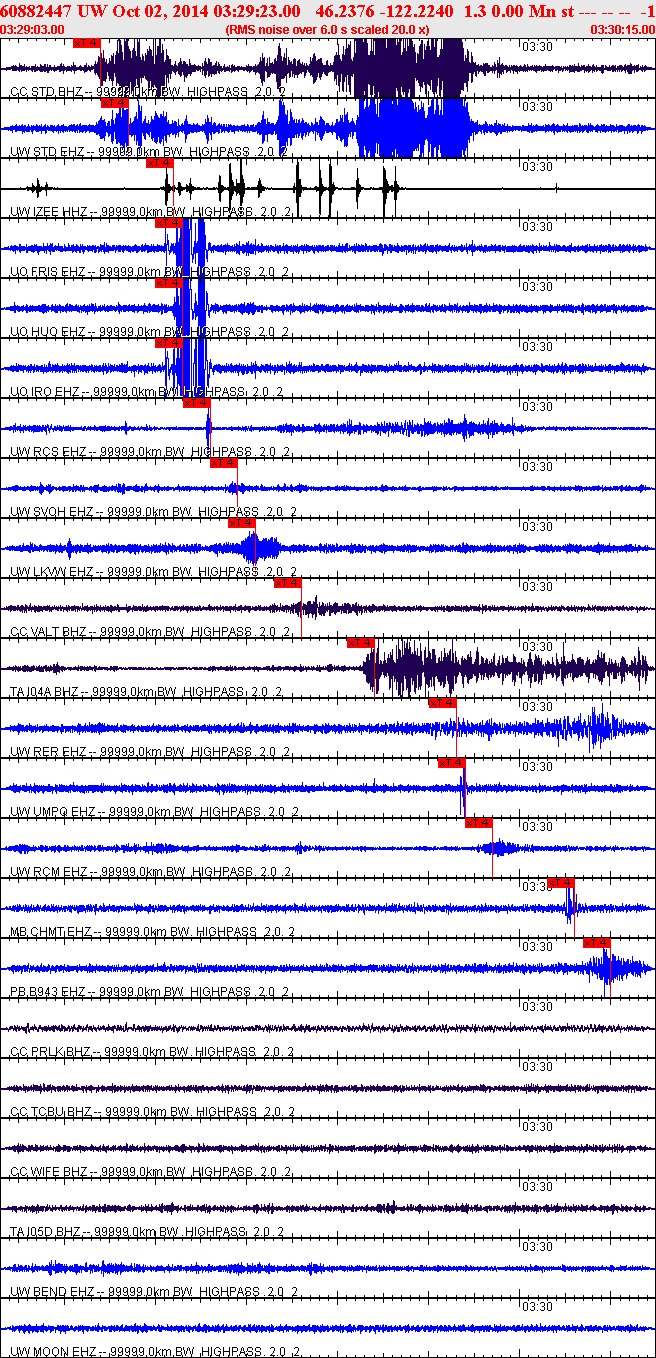This screenshot has height=1358, width=656.
Task: Click the arrival flag on UW LKVW trace
Action: [242, 523]
